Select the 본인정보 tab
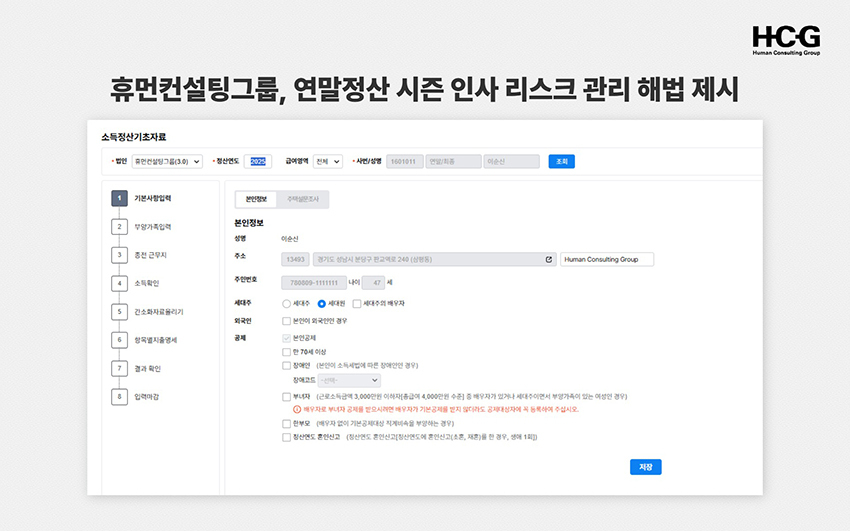The width and height of the screenshot is (850, 531). (256, 200)
